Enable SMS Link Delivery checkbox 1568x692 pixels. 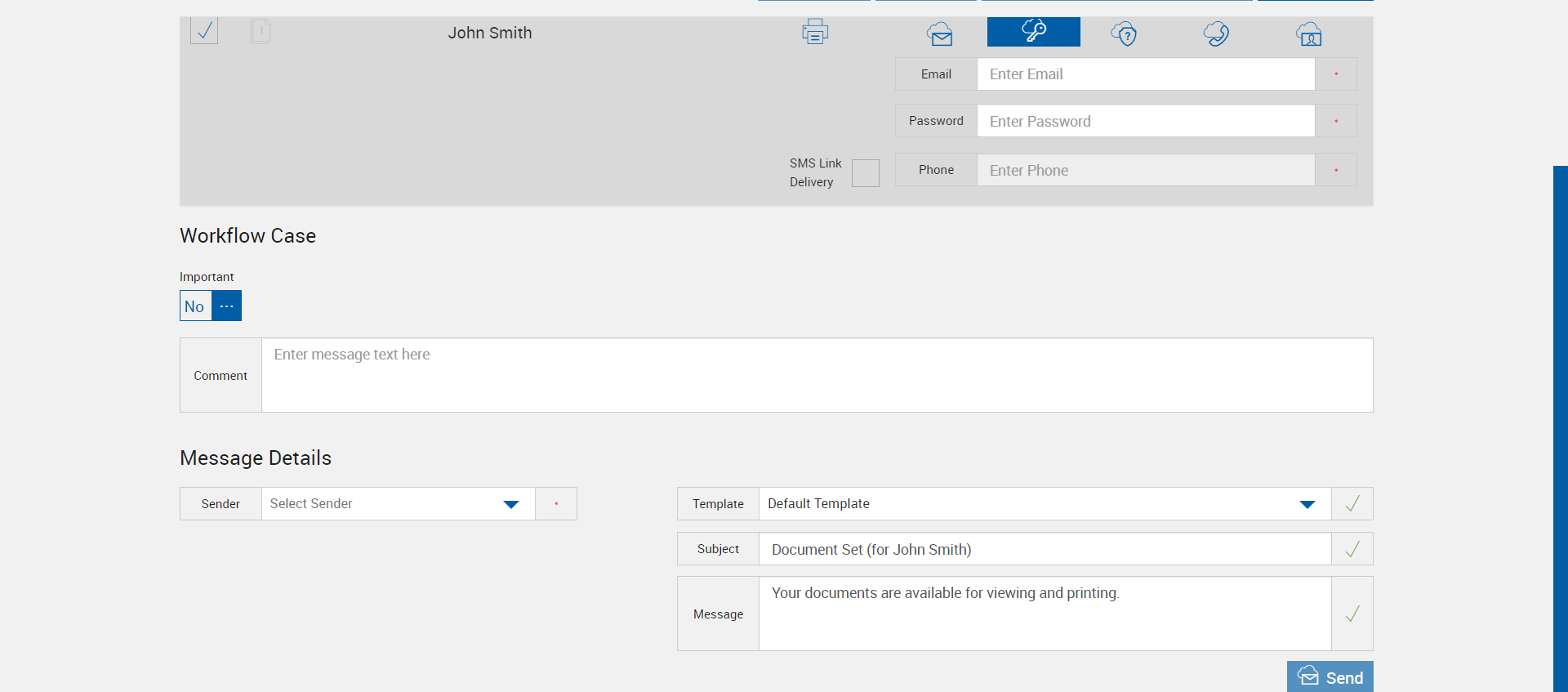[865, 173]
